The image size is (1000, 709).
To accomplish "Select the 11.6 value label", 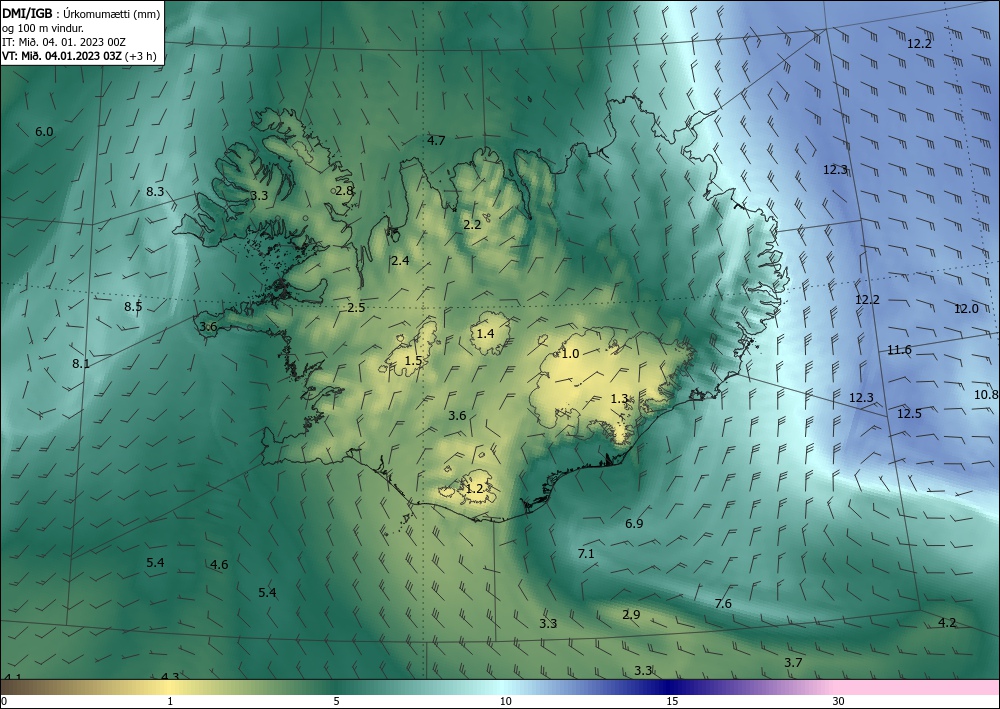I will pos(899,350).
